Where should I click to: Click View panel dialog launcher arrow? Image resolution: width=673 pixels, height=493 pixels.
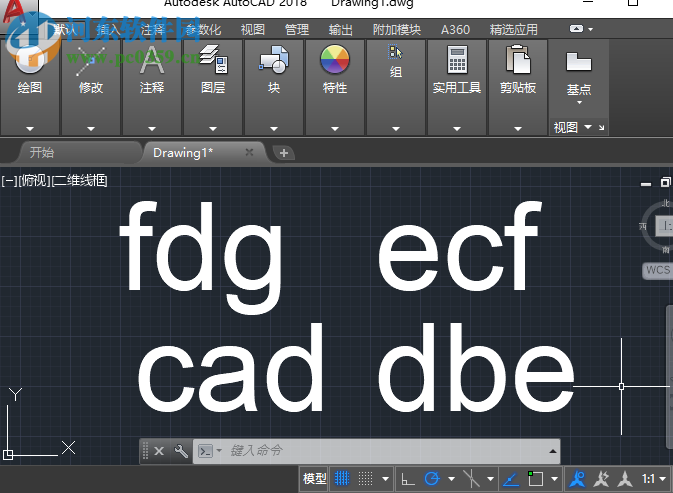pyautogui.click(x=601, y=127)
